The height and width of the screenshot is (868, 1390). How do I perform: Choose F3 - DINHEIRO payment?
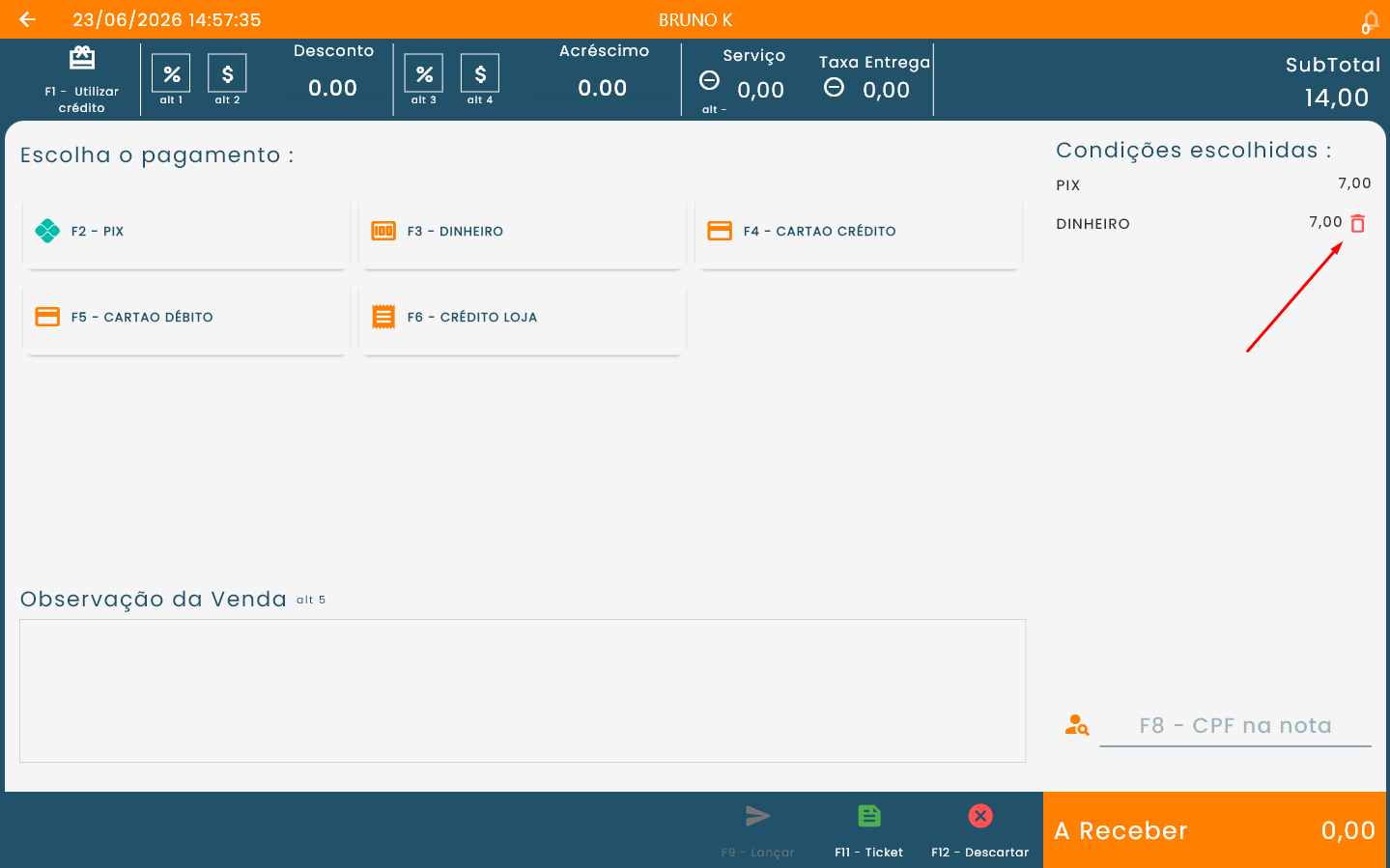coord(522,232)
